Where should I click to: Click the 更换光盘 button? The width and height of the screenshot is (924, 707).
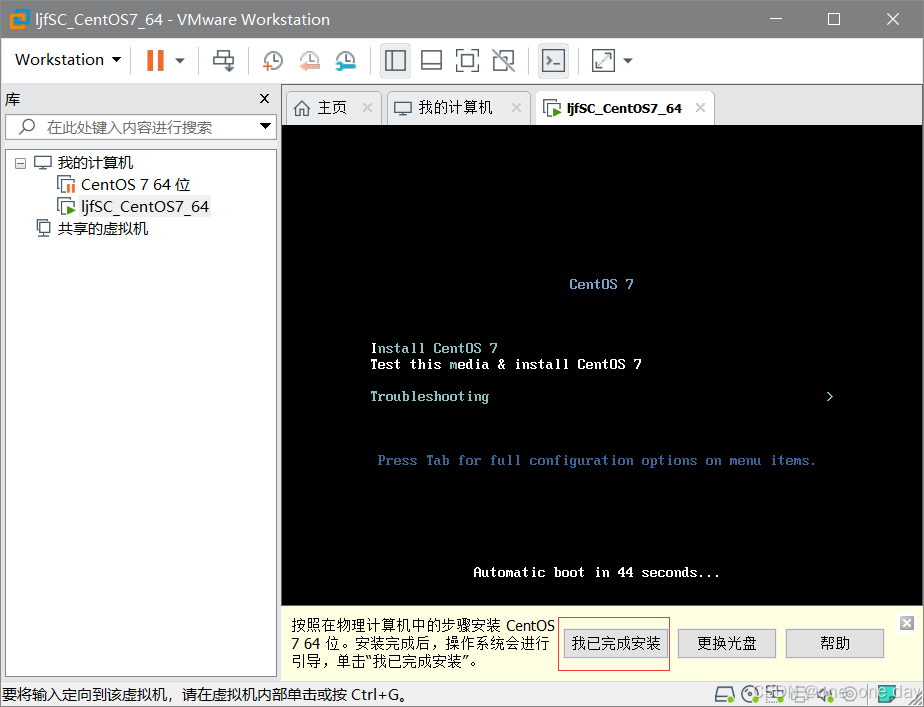[x=727, y=643]
